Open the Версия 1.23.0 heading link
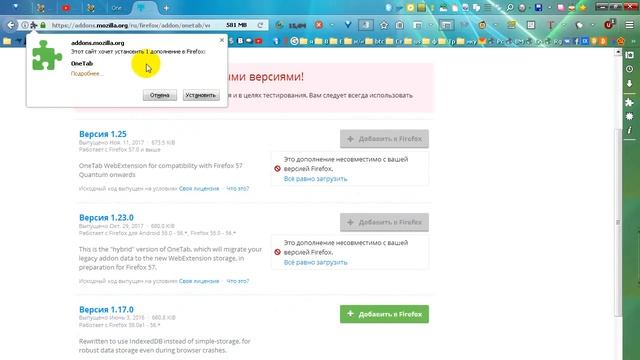Image resolution: width=640 pixels, height=360 pixels. pyautogui.click(x=106, y=218)
